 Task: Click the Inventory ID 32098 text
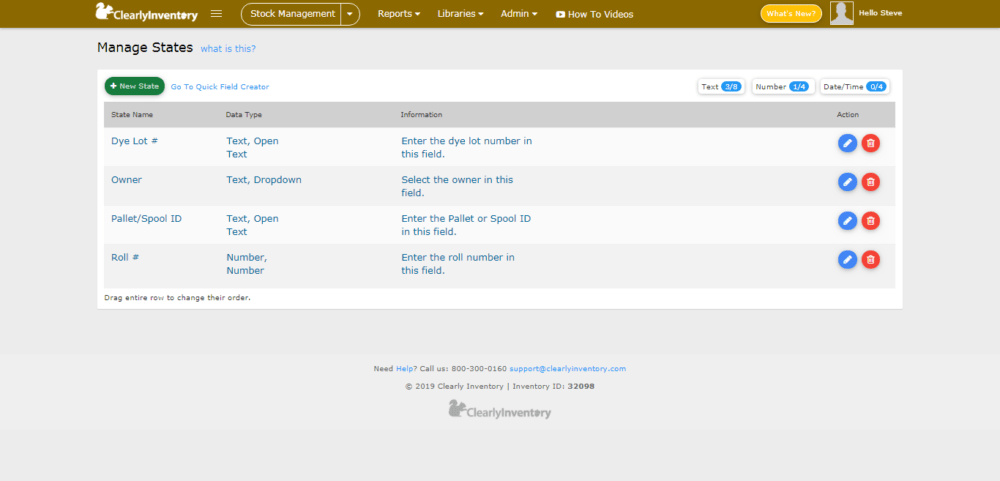[554, 386]
